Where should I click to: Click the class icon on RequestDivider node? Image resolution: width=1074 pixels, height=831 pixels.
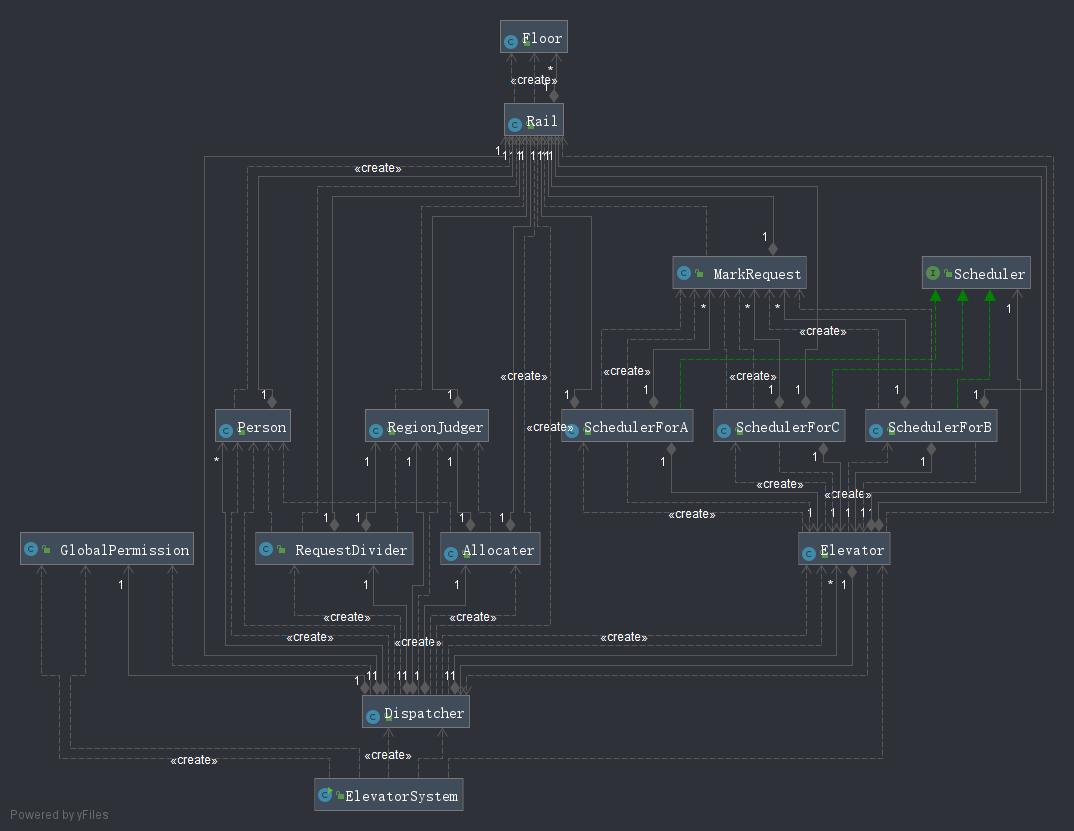(266, 549)
